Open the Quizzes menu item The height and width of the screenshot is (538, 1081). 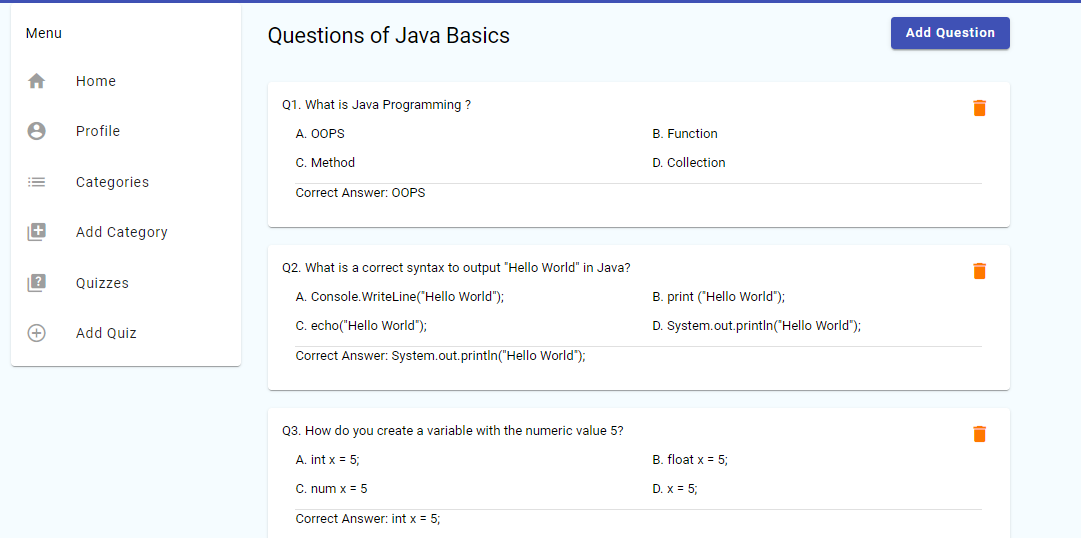pyautogui.click(x=126, y=283)
